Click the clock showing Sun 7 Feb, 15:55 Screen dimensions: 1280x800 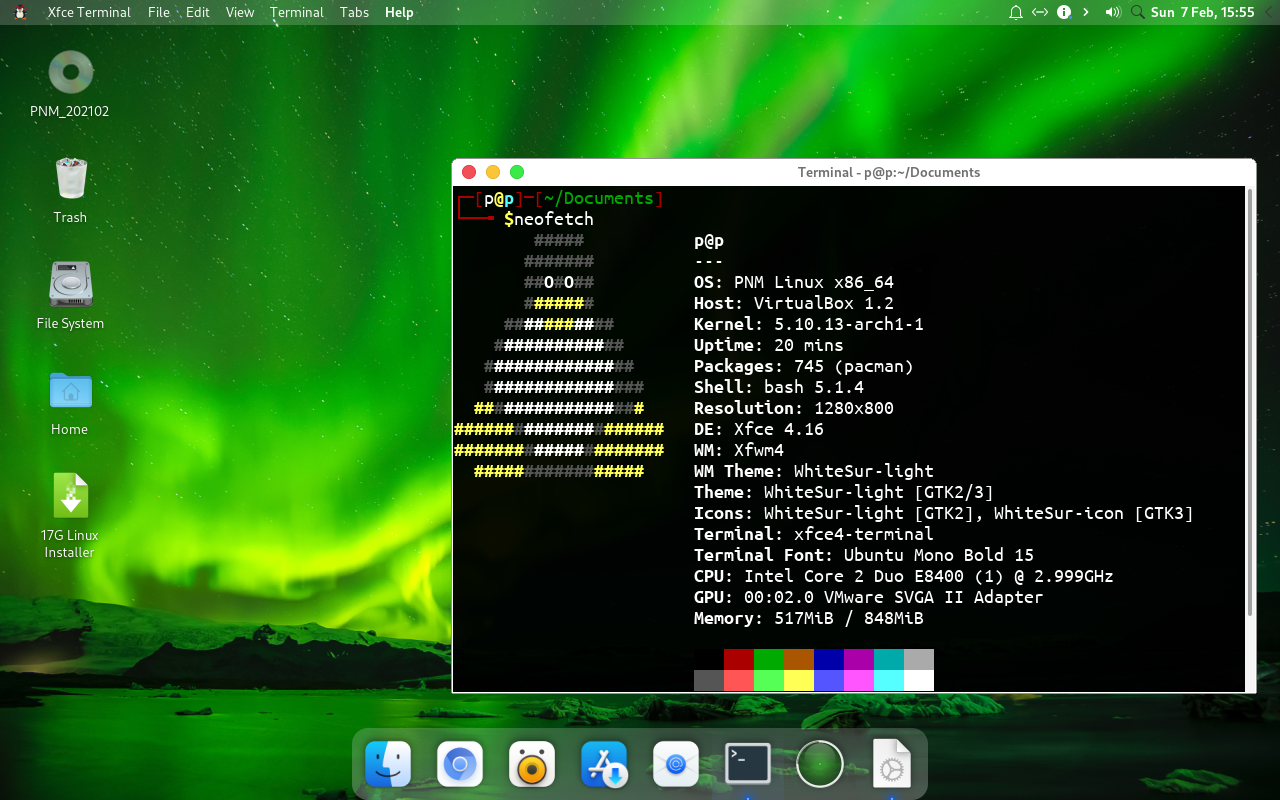1202,12
